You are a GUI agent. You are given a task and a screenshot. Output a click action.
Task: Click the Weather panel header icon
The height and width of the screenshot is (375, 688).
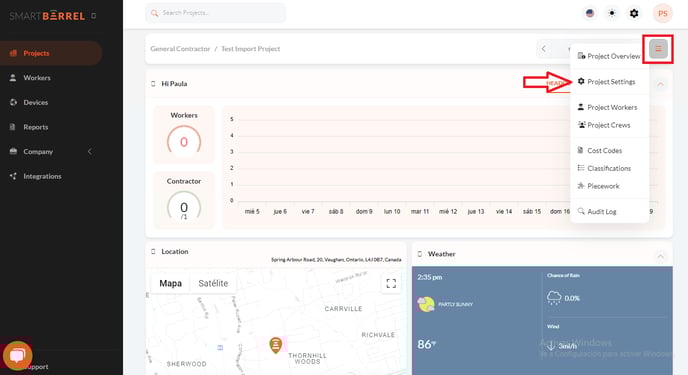(420, 254)
